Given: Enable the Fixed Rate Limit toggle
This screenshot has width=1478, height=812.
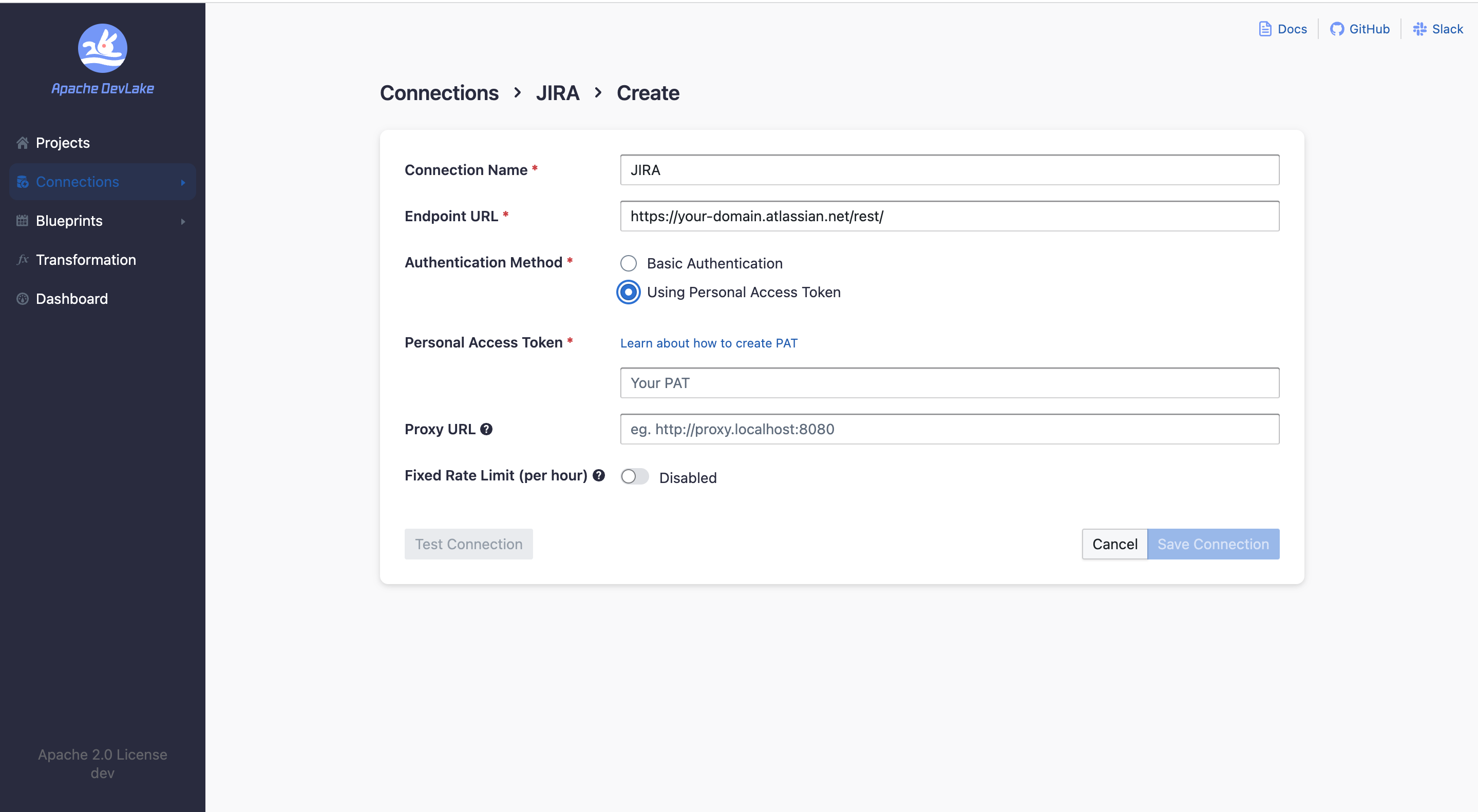Looking at the screenshot, I should (x=635, y=476).
